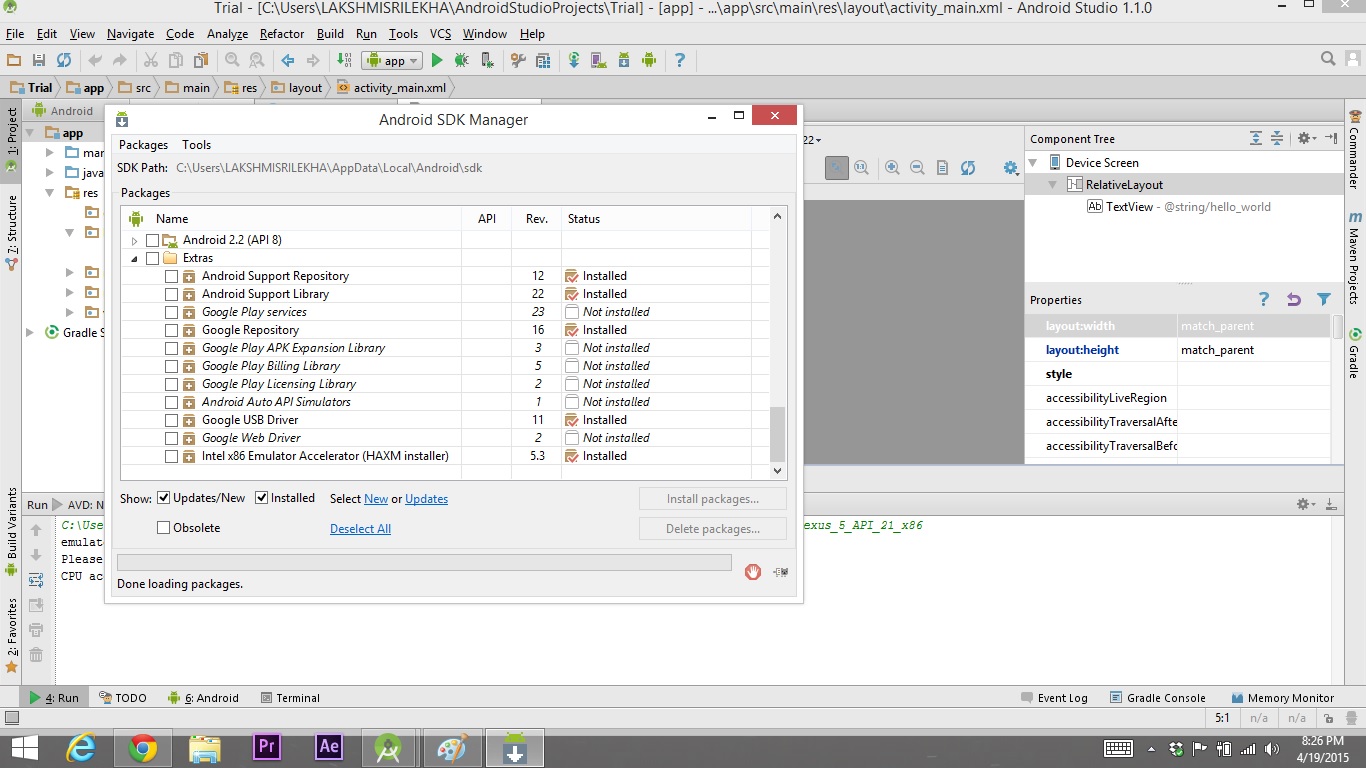Click the Deselect All link
The width and height of the screenshot is (1366, 768).
point(360,529)
